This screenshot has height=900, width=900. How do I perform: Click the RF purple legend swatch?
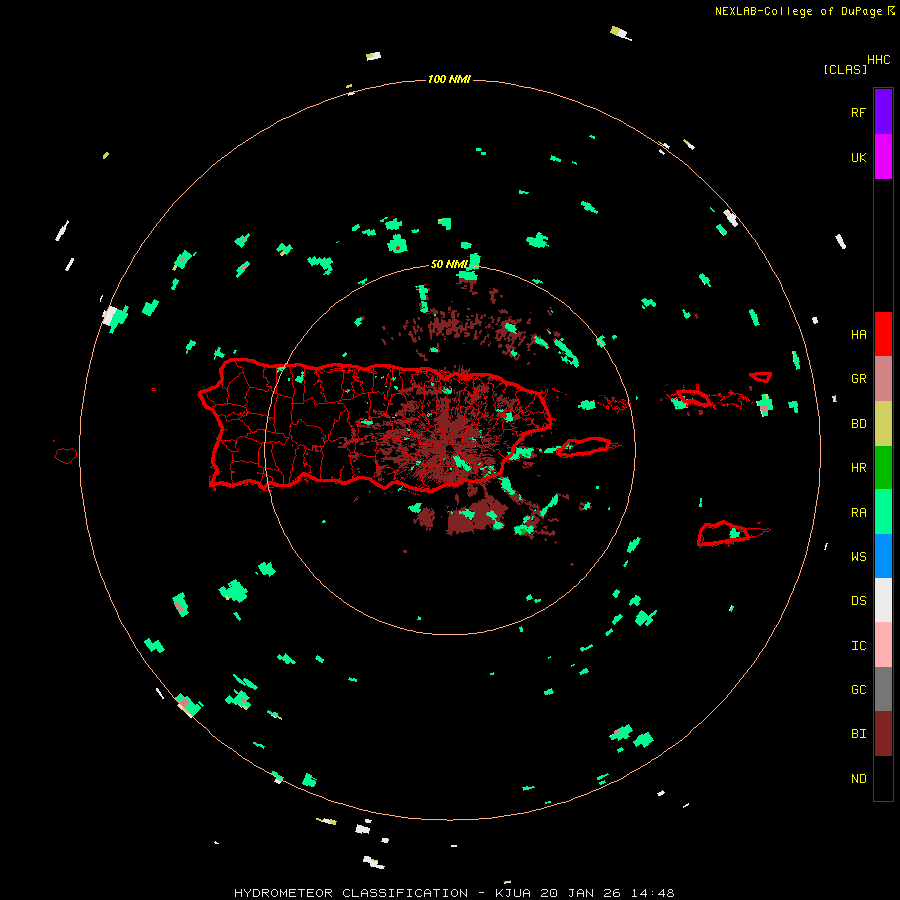coord(883,112)
